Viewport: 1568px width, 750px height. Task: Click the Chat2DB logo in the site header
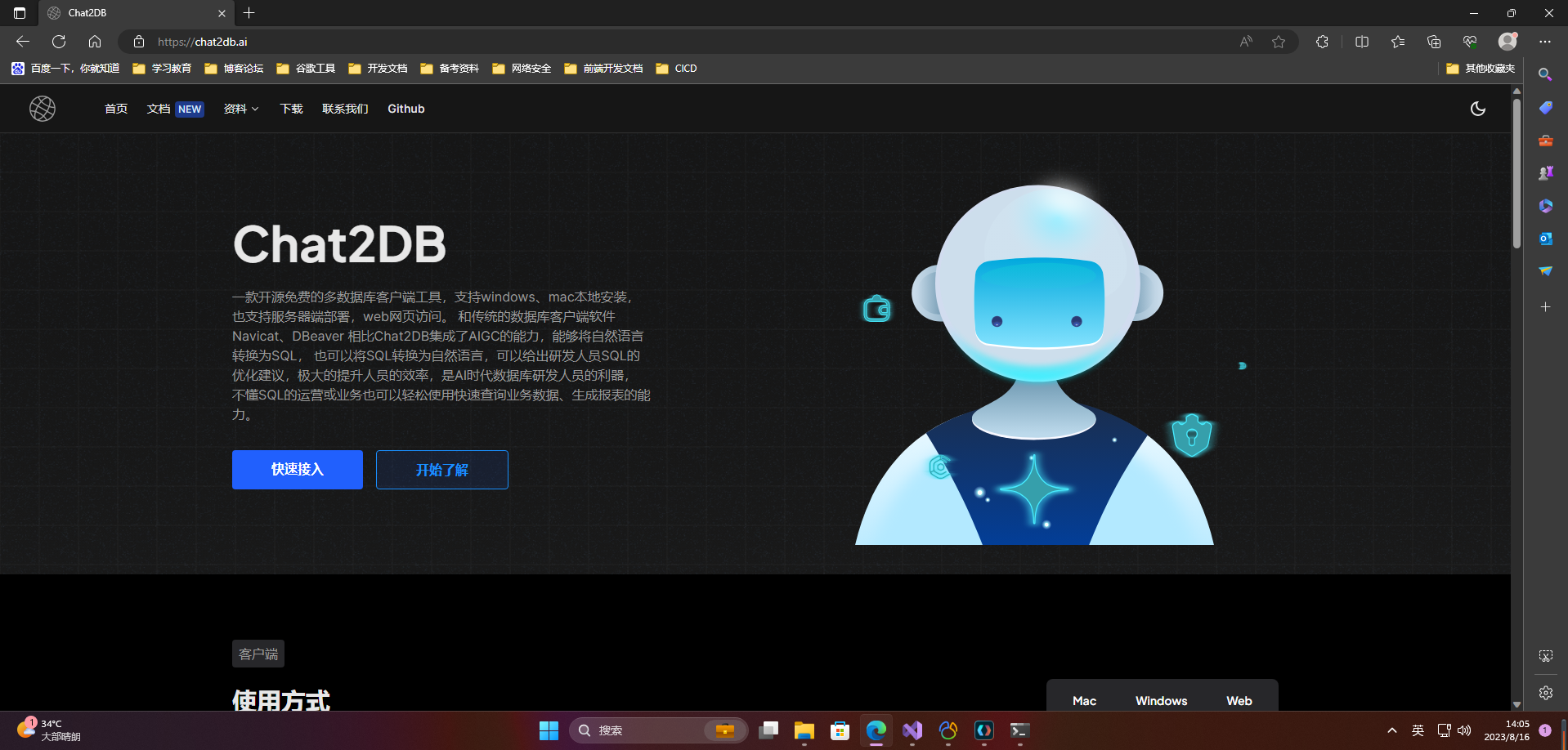[43, 109]
